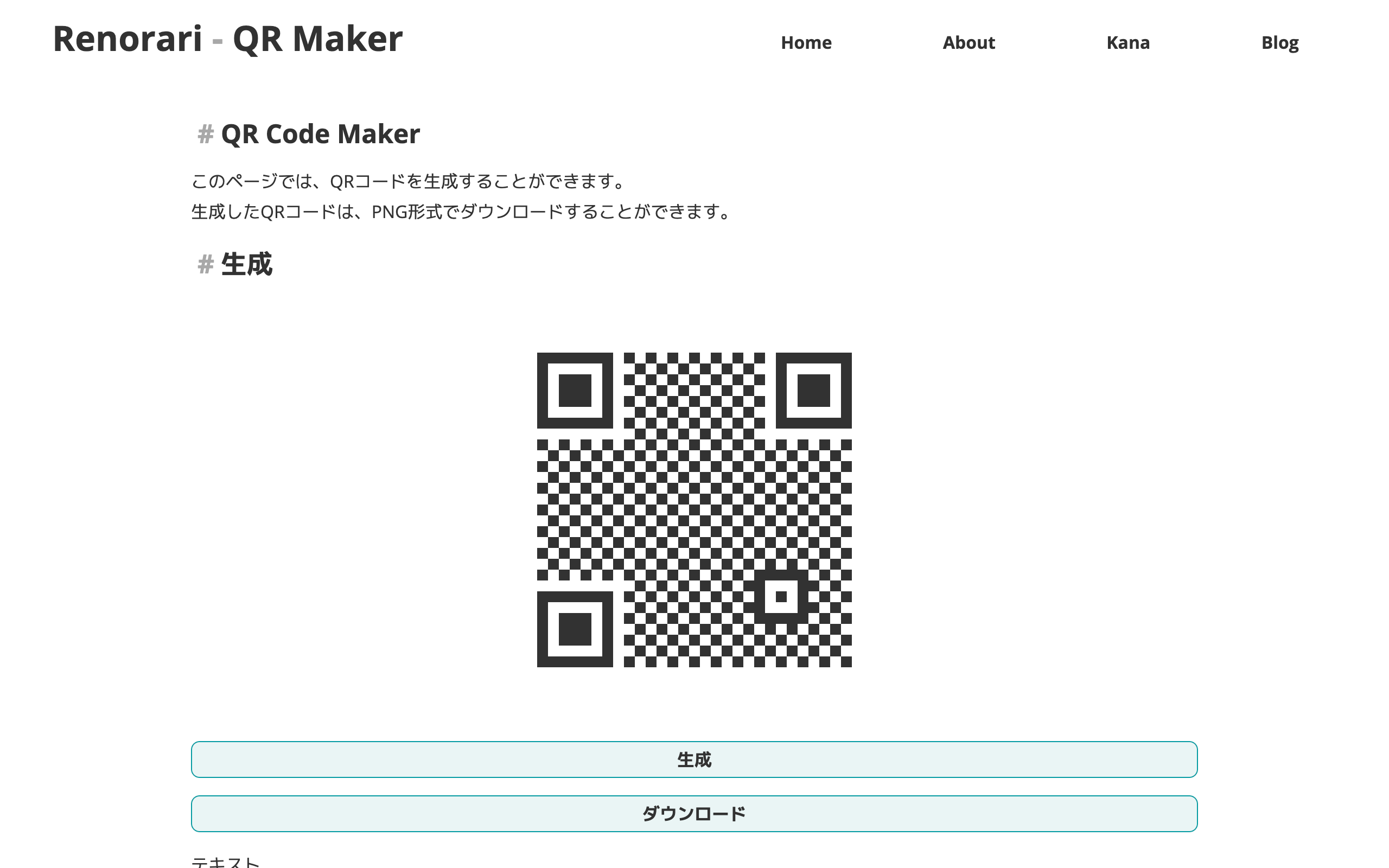Click the QR Code Maker heading
This screenshot has height=868, width=1389.
click(x=320, y=135)
